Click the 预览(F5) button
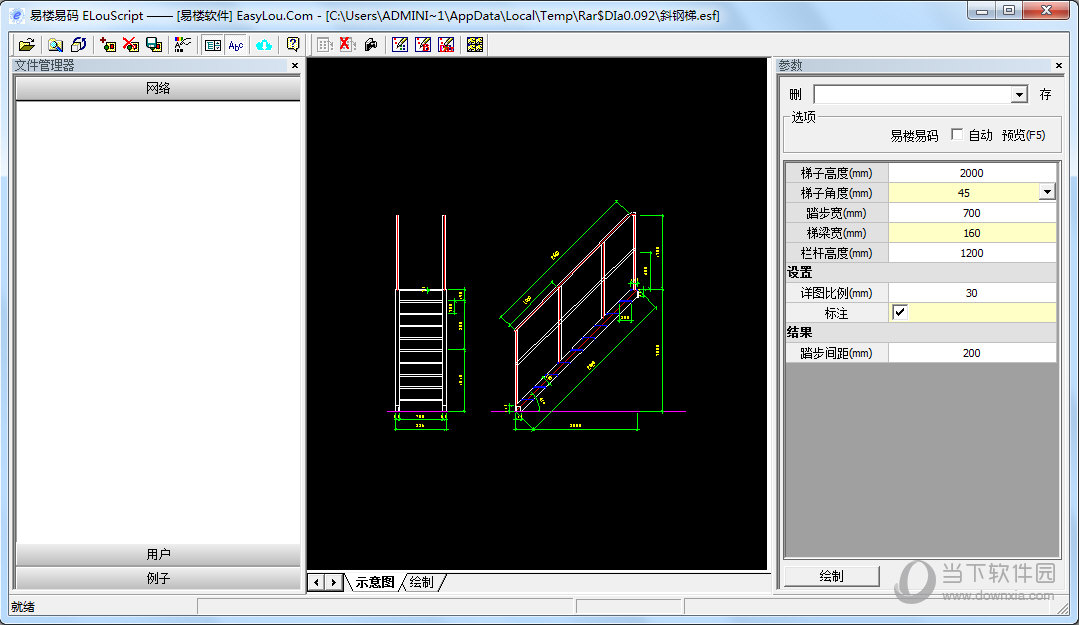1079x625 pixels. click(1023, 135)
